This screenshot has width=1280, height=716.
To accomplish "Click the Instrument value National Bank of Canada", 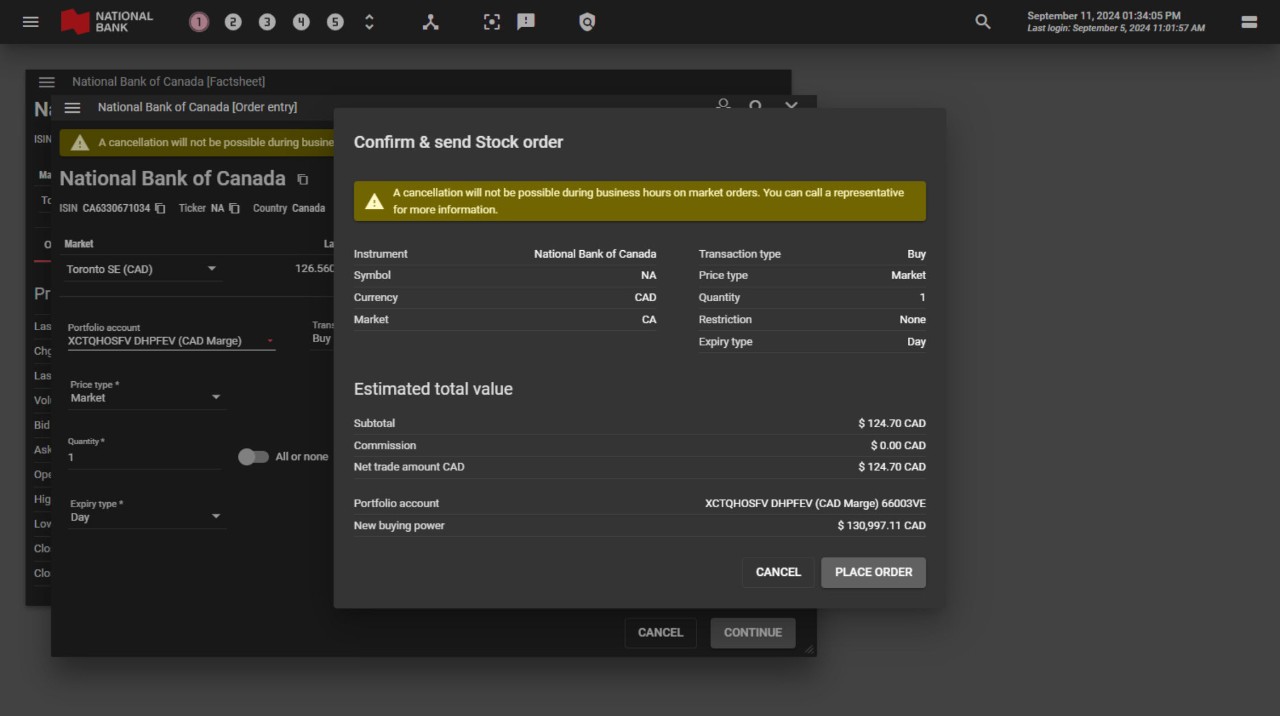I will pos(595,254).
